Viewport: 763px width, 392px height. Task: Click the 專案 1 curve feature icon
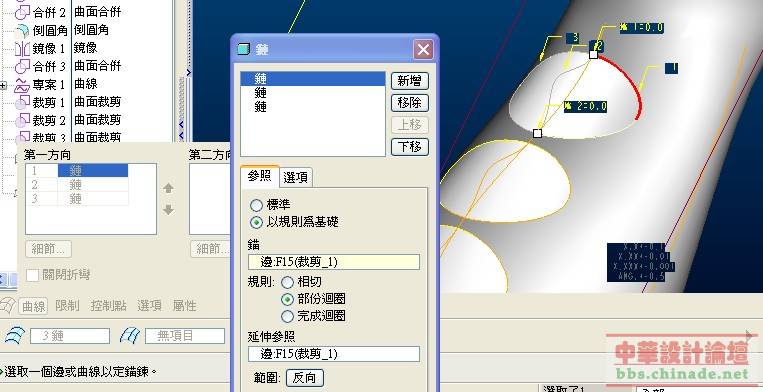click(22, 85)
